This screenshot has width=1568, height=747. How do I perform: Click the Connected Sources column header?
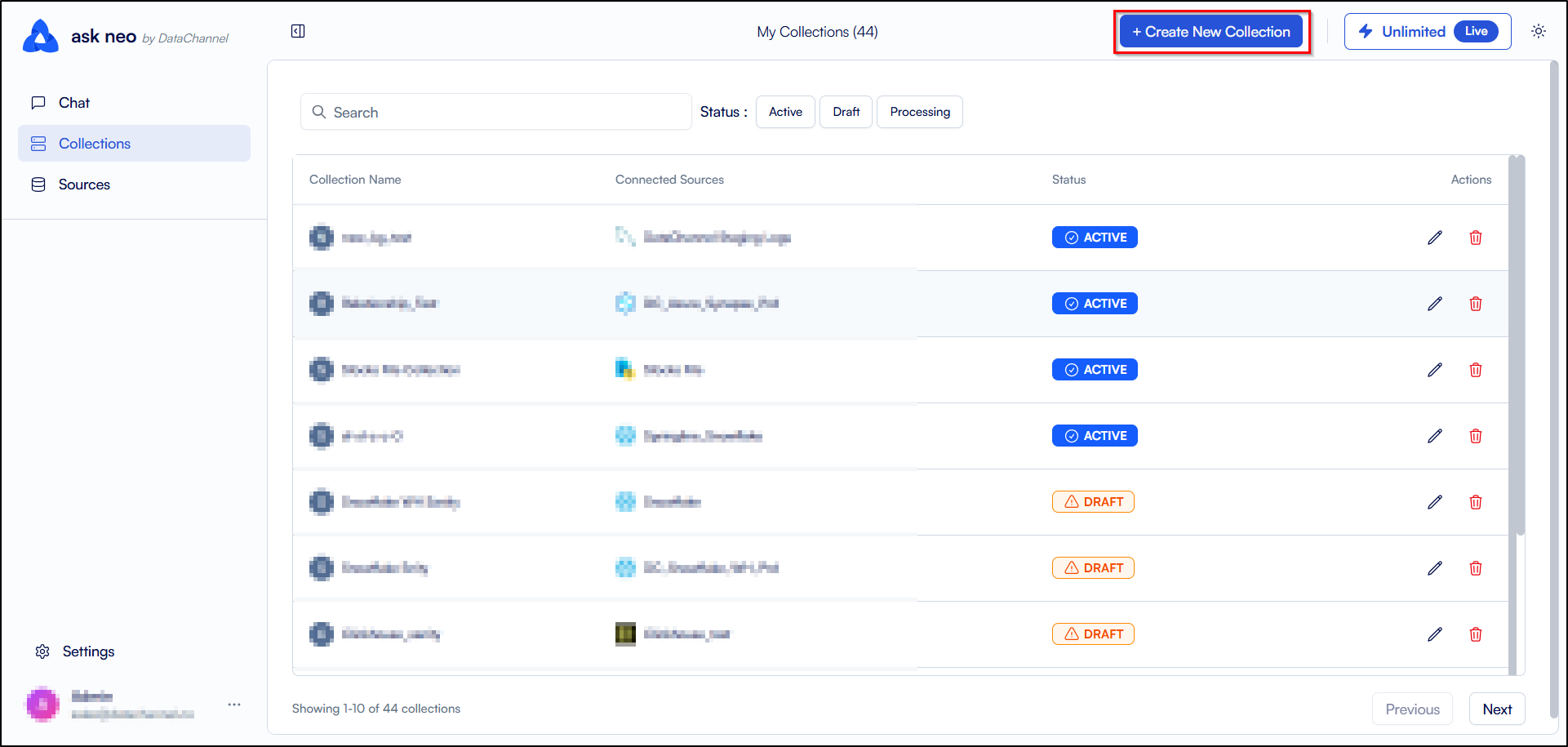pyautogui.click(x=669, y=180)
